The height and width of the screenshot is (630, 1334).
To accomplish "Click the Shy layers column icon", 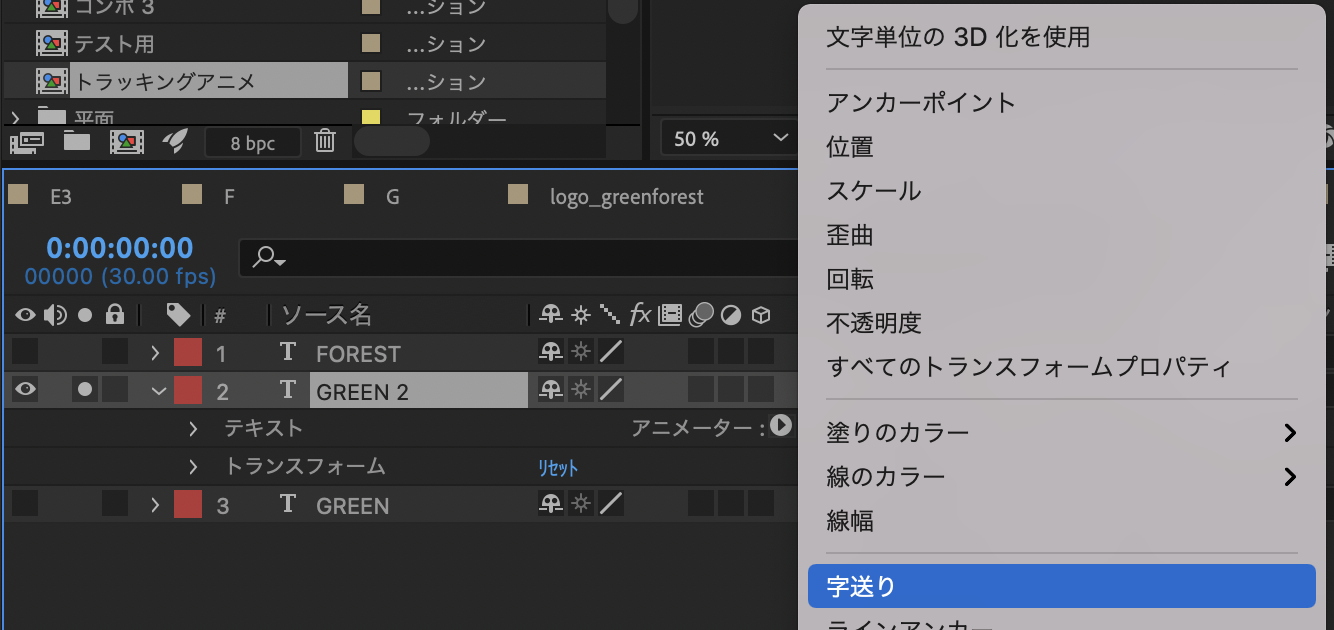I will coord(549,315).
